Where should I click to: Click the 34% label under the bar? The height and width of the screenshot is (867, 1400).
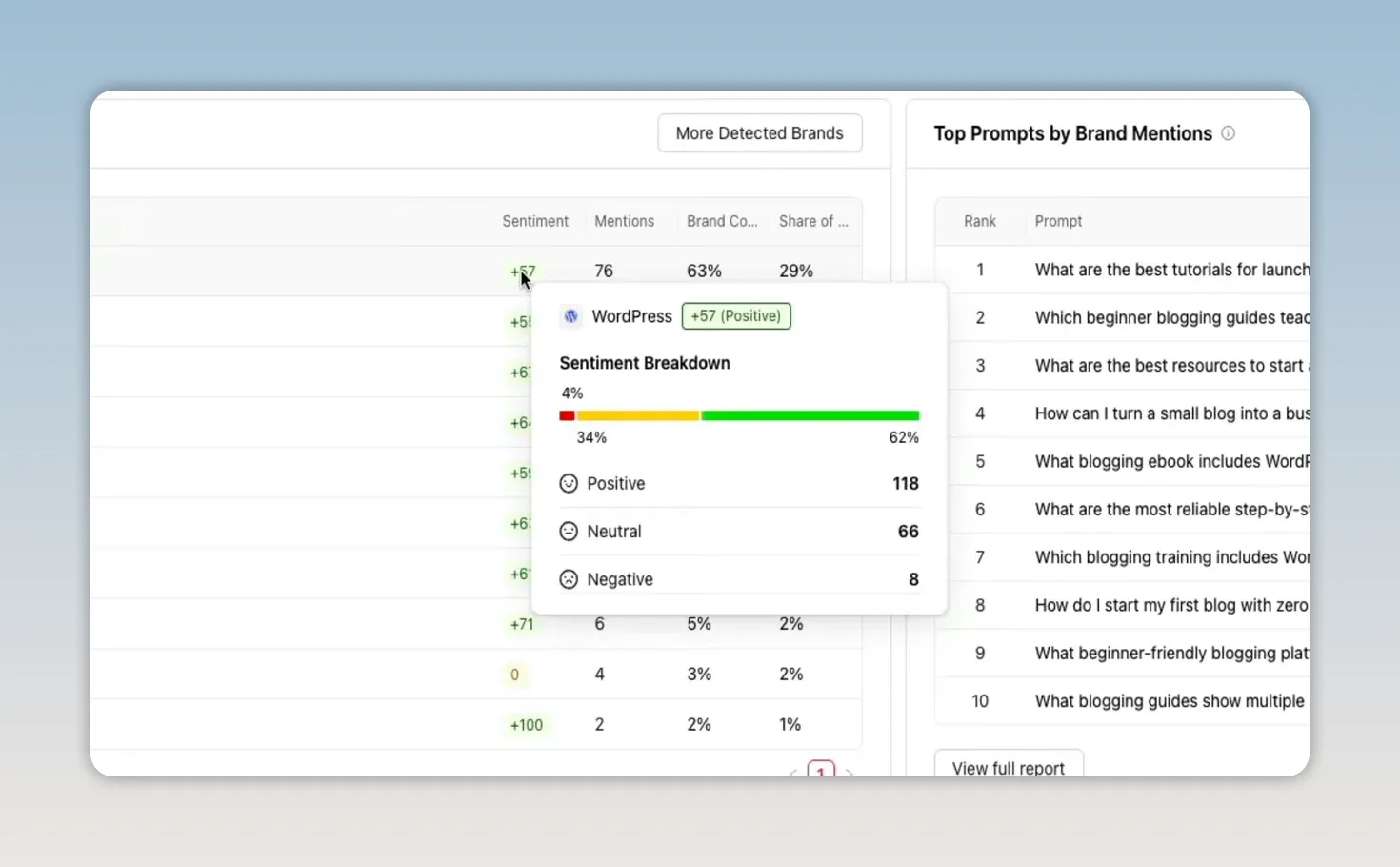[x=591, y=437]
